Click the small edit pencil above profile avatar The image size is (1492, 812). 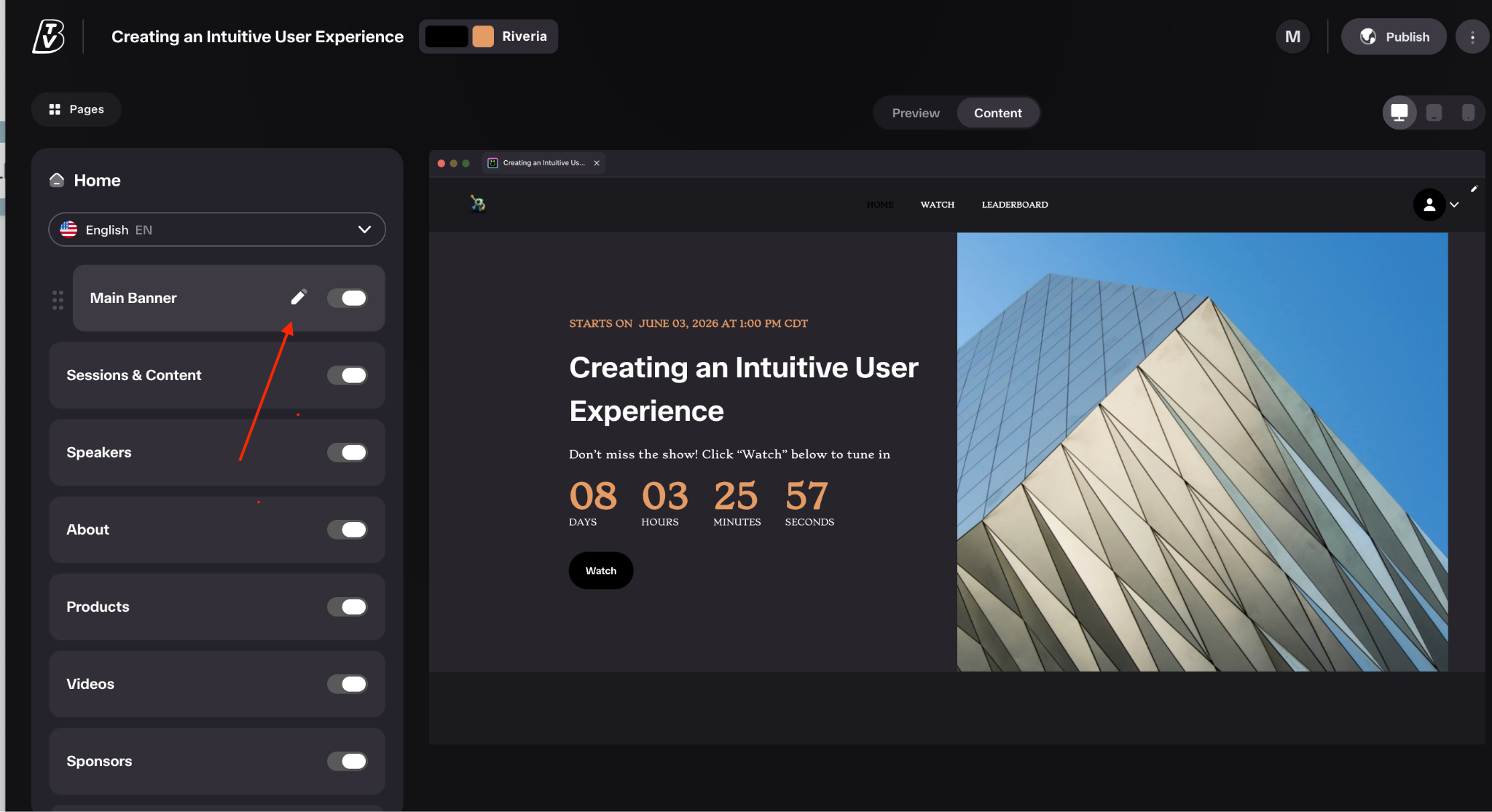click(1474, 189)
